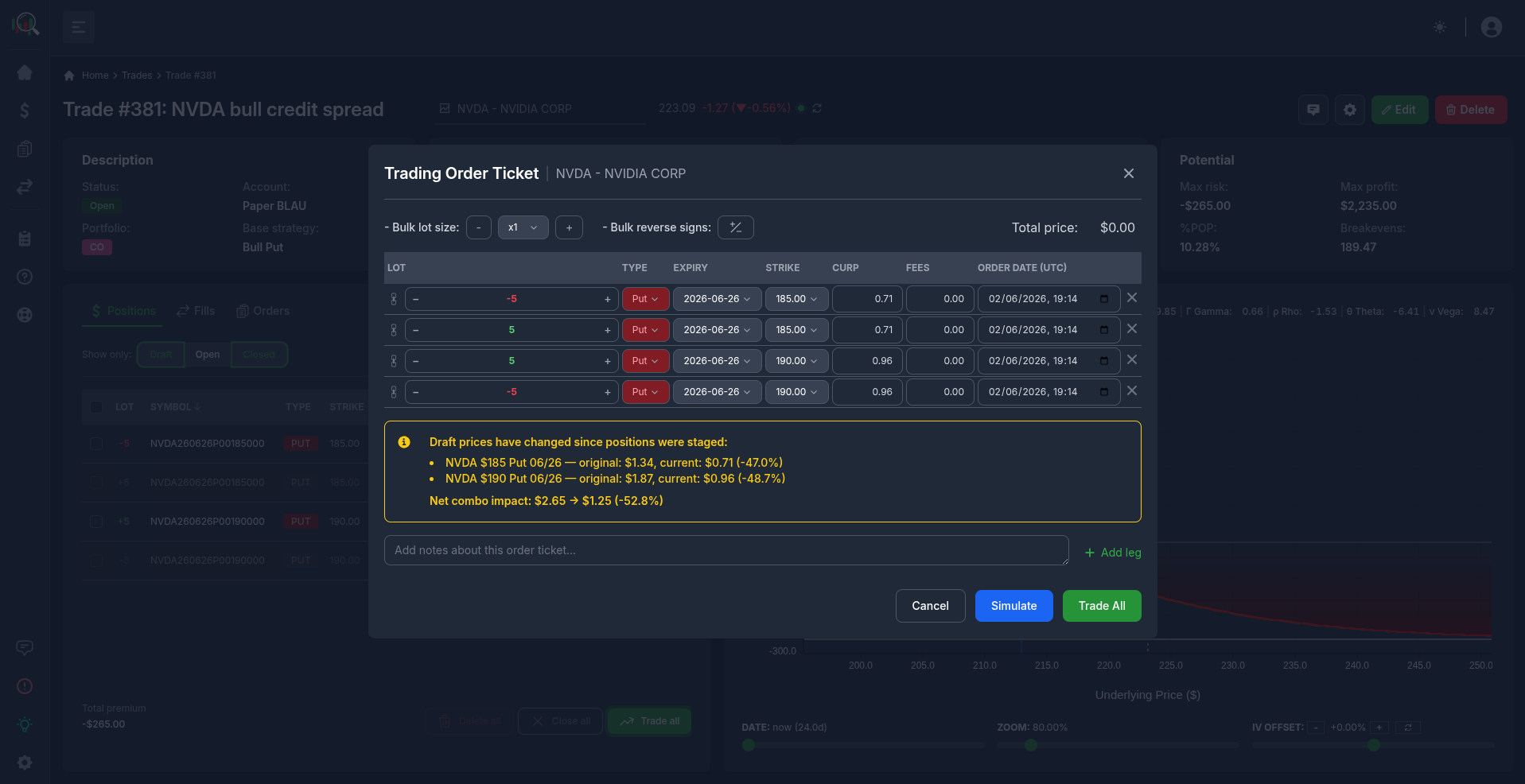The image size is (1525, 784).
Task: Open the 185.00 strike dropdown in the first leg
Action: tap(796, 299)
